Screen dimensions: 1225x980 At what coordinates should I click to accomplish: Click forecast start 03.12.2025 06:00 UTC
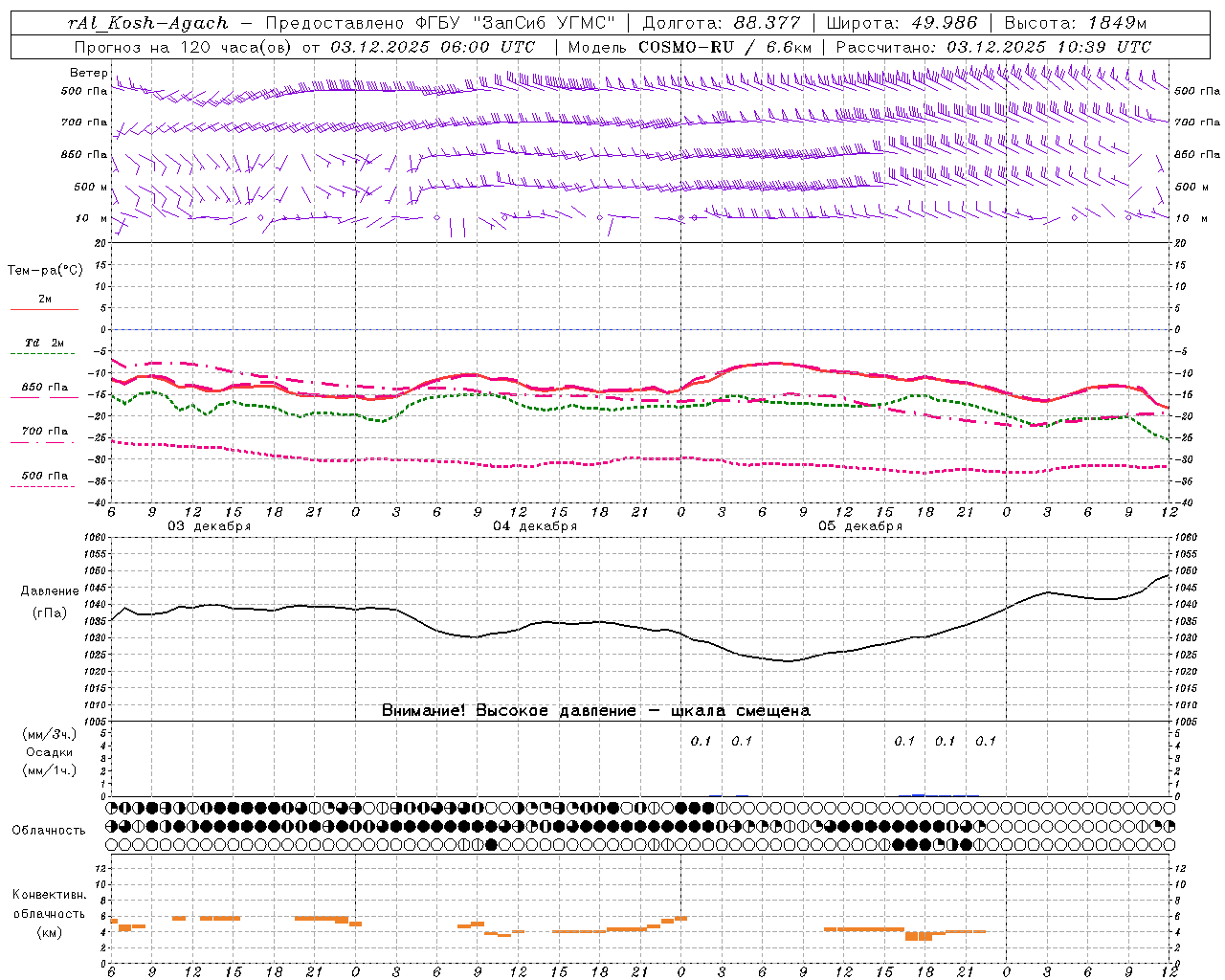coord(433,47)
